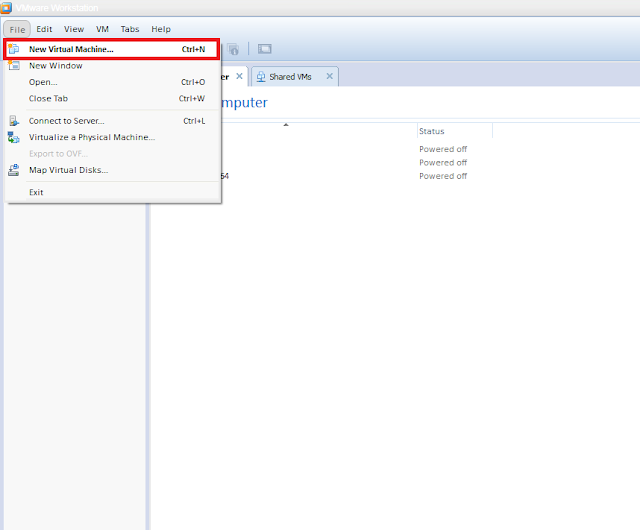Click the VMware Workstation title bar icon

tap(6, 7)
